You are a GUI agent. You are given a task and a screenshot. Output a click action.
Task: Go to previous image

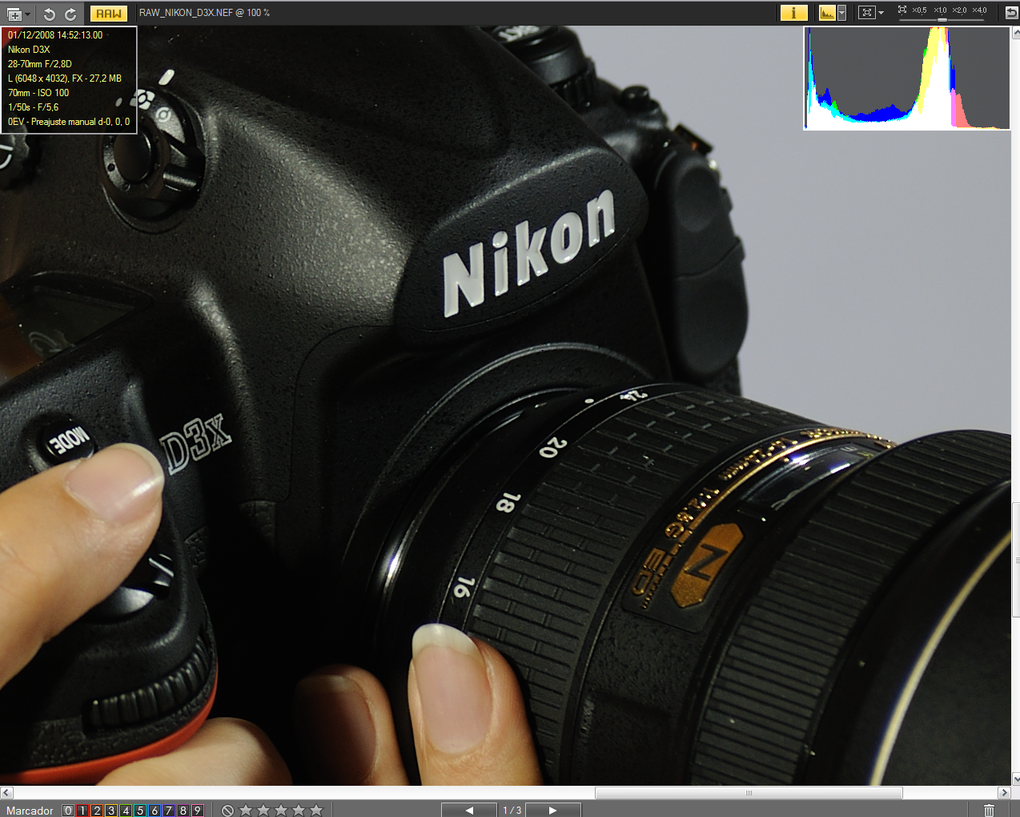[x=469, y=810]
